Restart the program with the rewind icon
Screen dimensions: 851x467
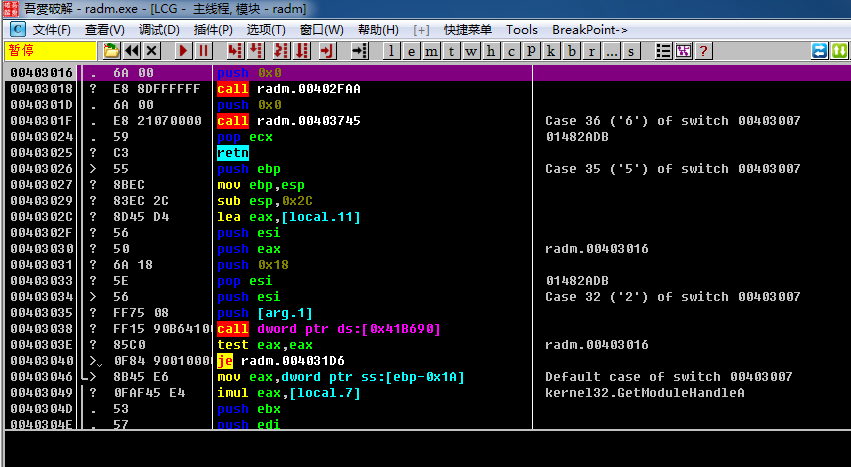coord(132,51)
